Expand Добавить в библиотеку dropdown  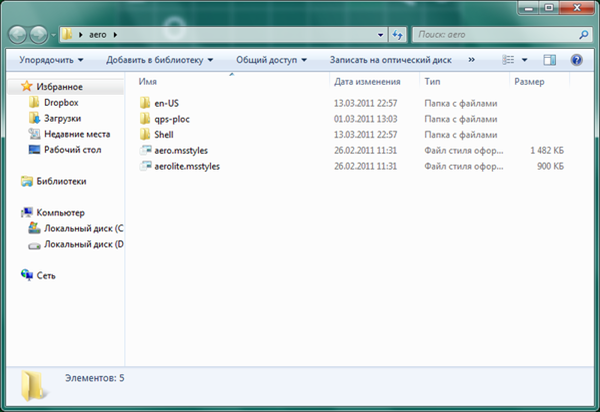(160, 60)
